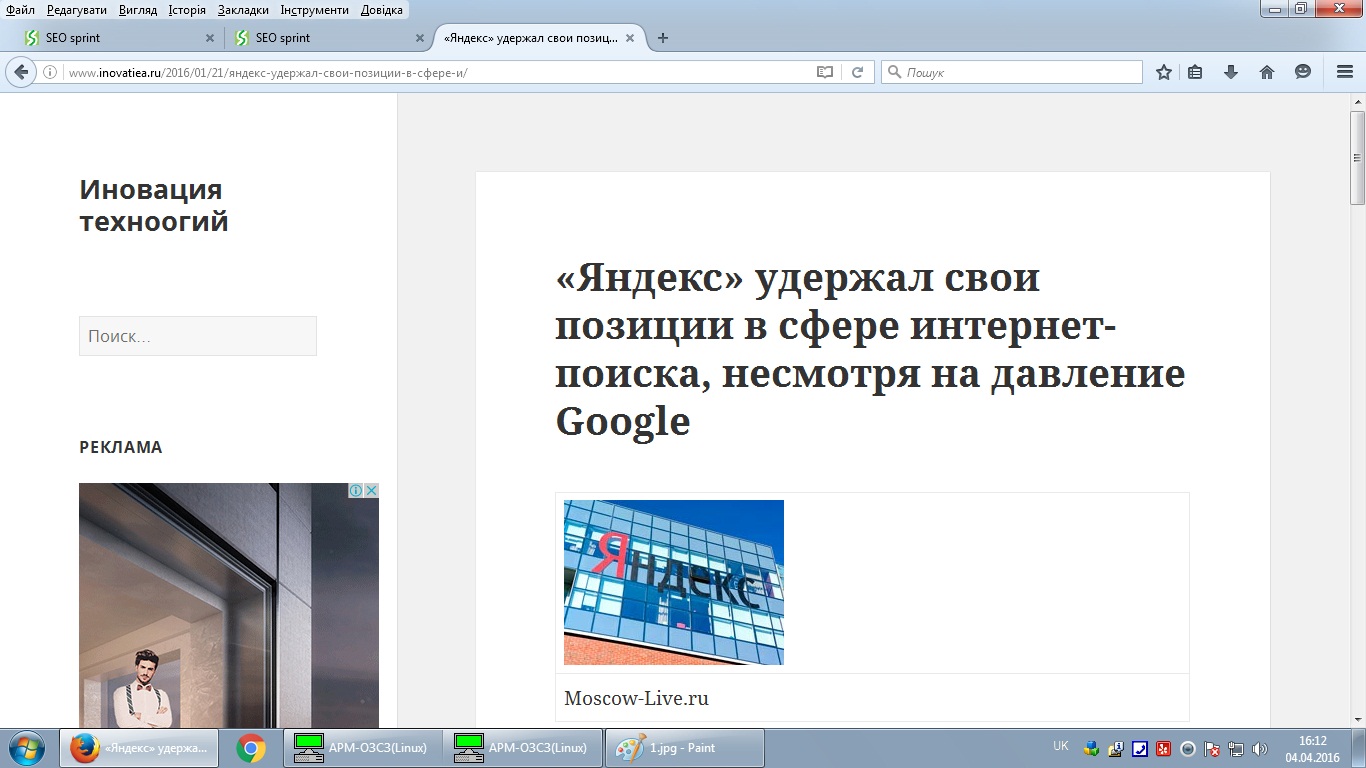Go to the Firefox home page

(1267, 72)
